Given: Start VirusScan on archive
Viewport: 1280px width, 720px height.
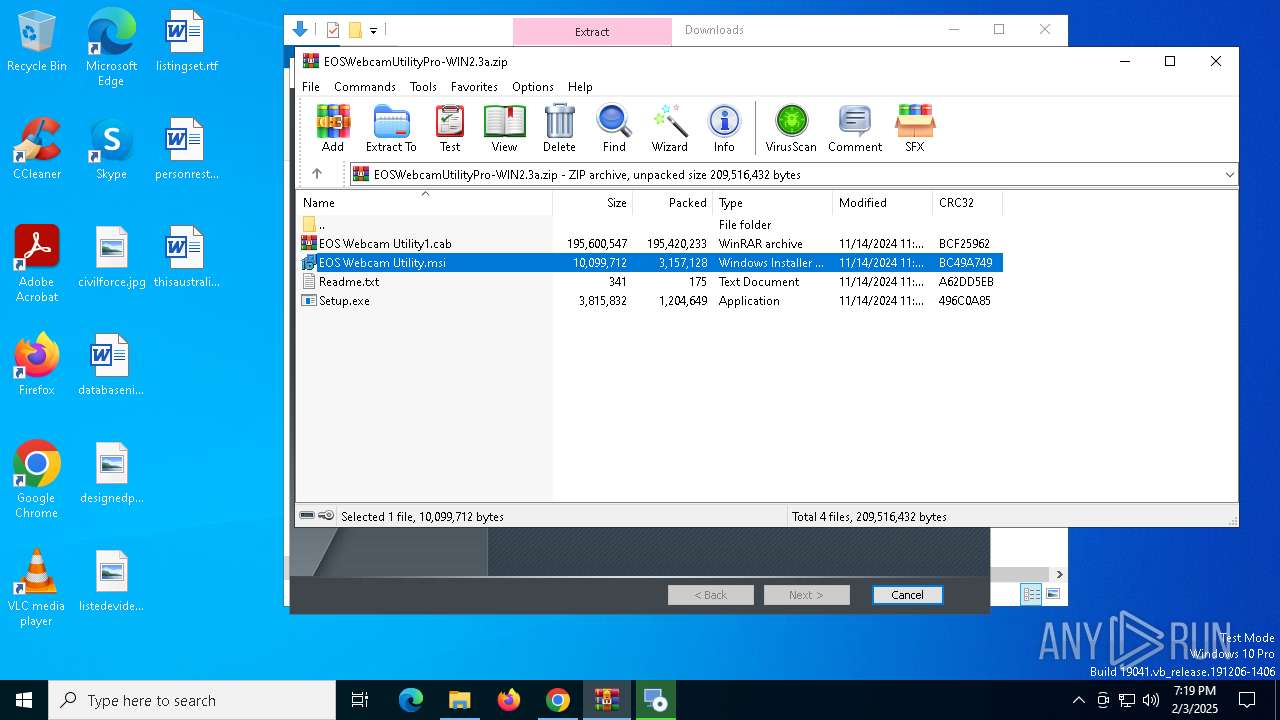Looking at the screenshot, I should pyautogui.click(x=791, y=128).
